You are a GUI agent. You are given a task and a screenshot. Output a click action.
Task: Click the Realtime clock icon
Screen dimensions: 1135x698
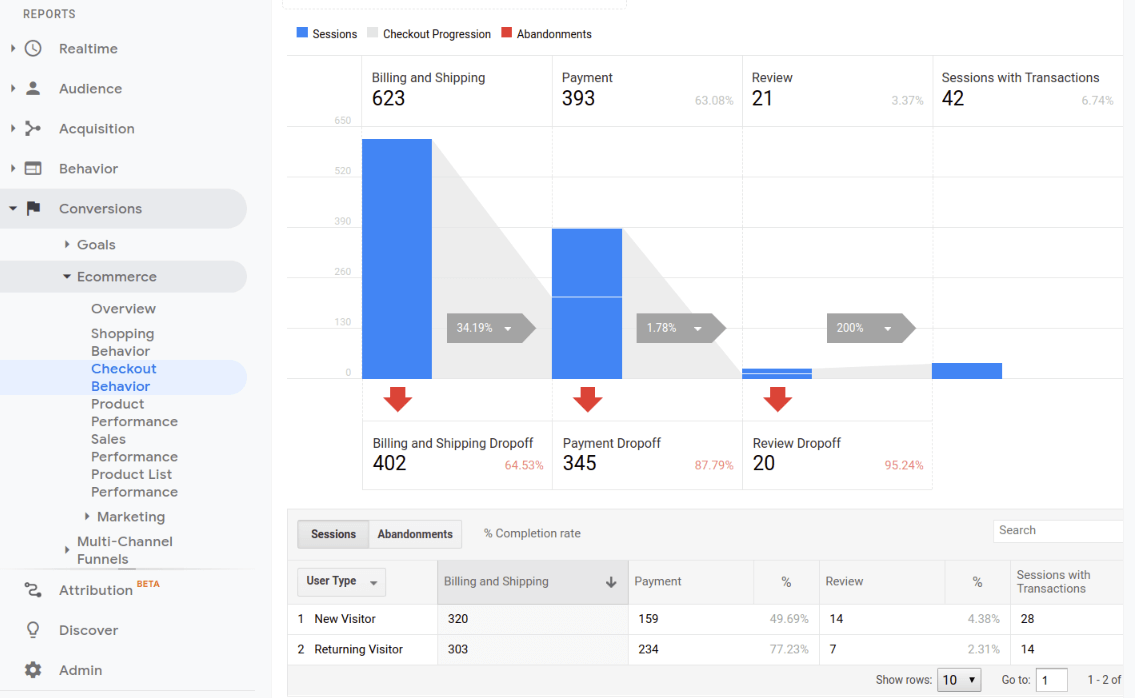(33, 49)
